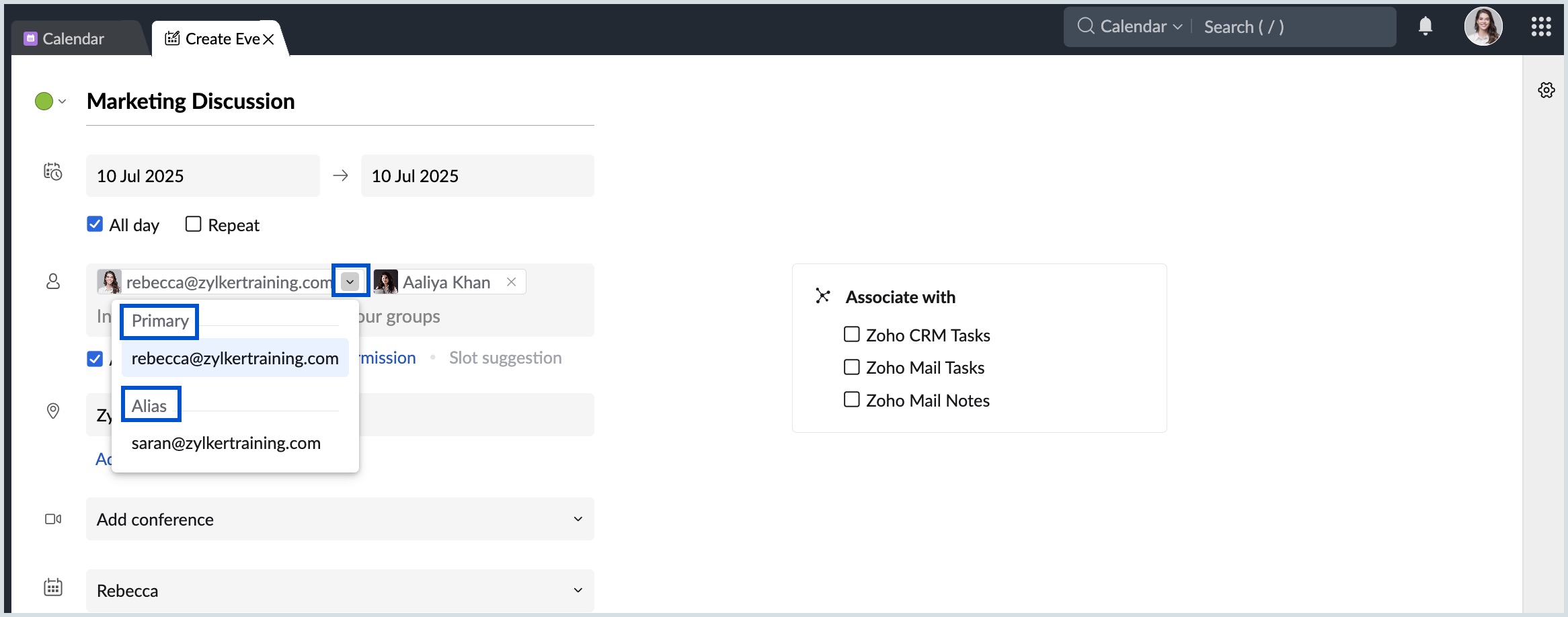Check Zoho CRM Tasks
This screenshot has width=1568, height=617.
(851, 334)
